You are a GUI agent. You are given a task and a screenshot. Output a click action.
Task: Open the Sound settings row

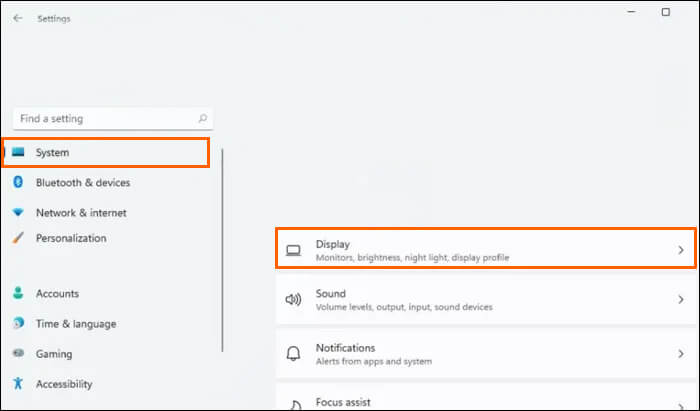486,299
